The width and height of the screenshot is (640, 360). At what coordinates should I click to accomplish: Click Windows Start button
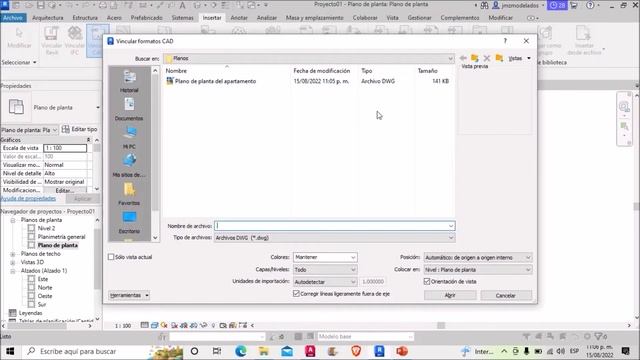[x=10, y=351]
